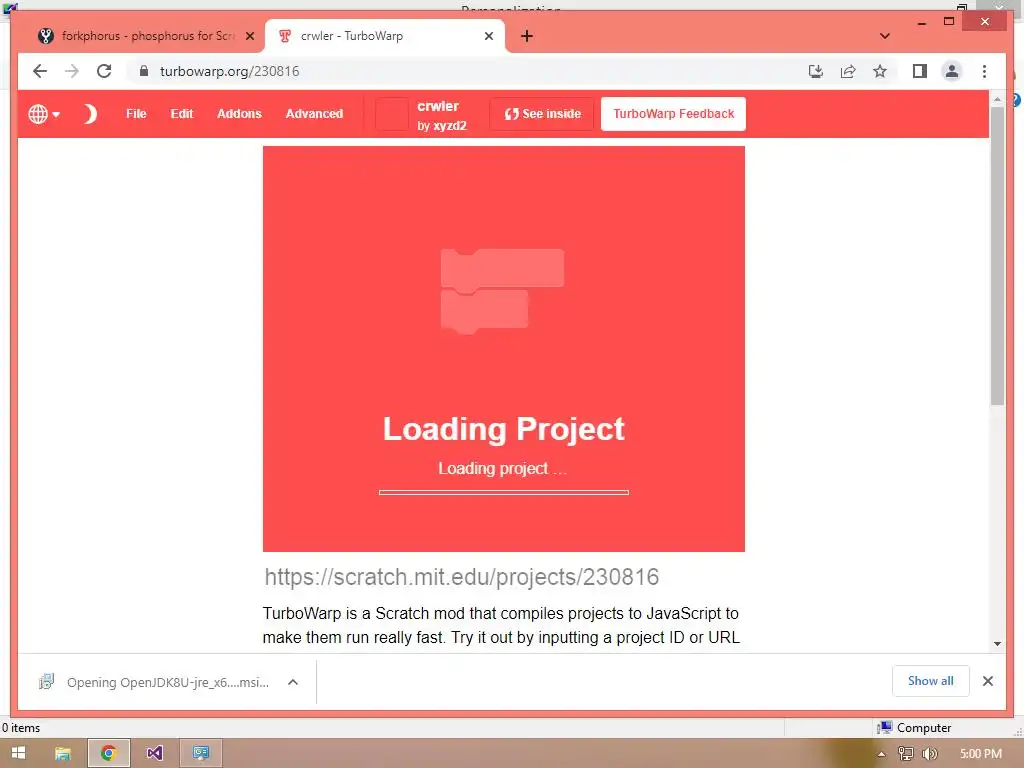Open the language globe selector
The image size is (1024, 768).
44,114
